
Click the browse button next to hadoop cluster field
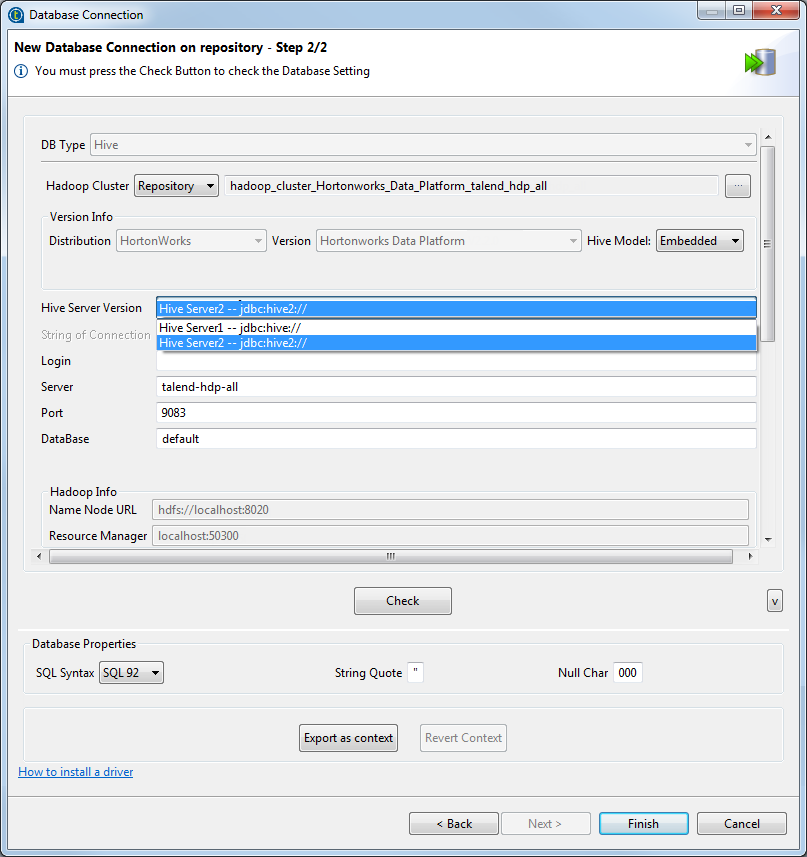738,186
